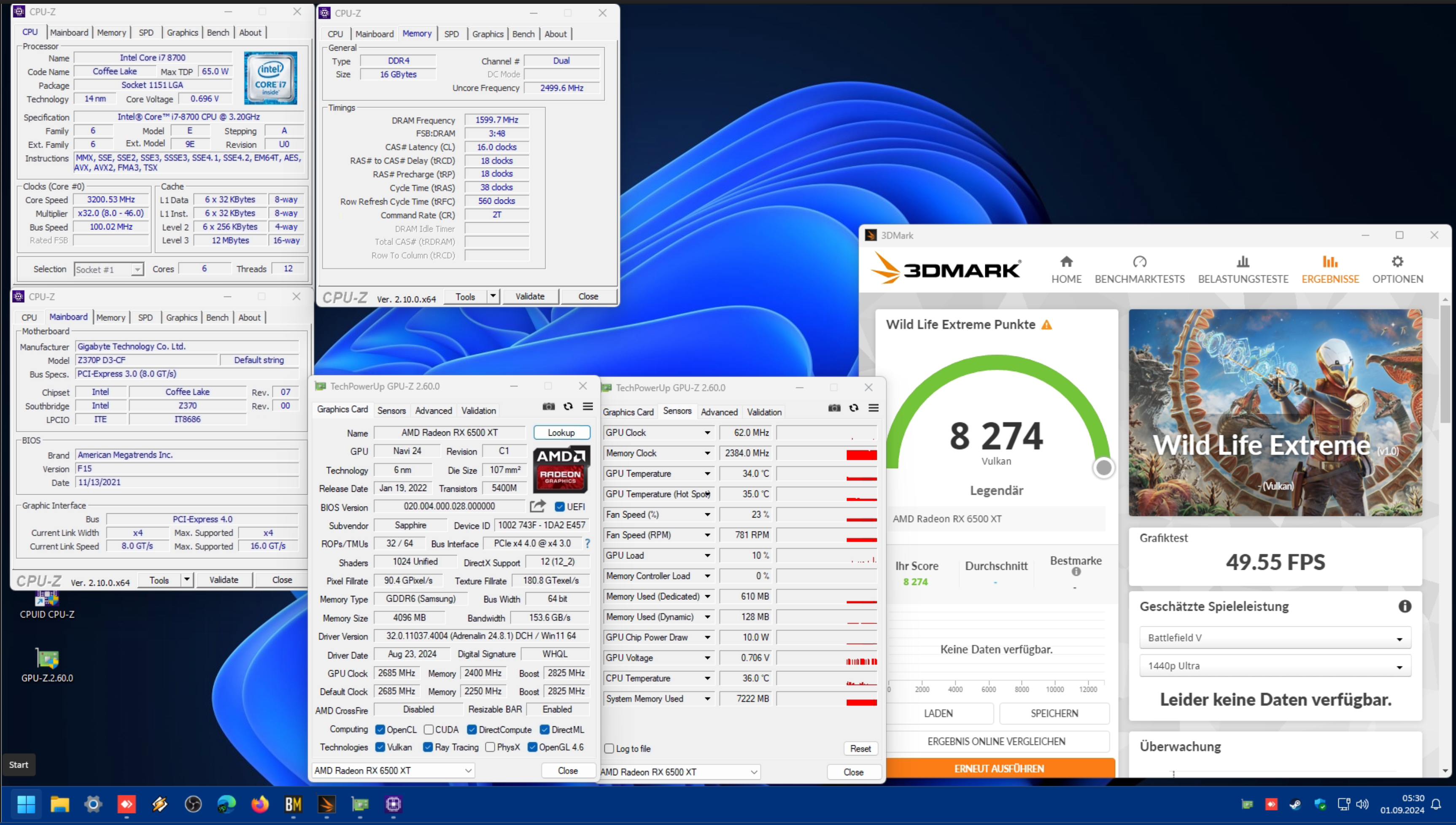This screenshot has width=1456, height=825.
Task: Toggle the UEFI checkbox in GPU-Z
Action: coord(559,507)
